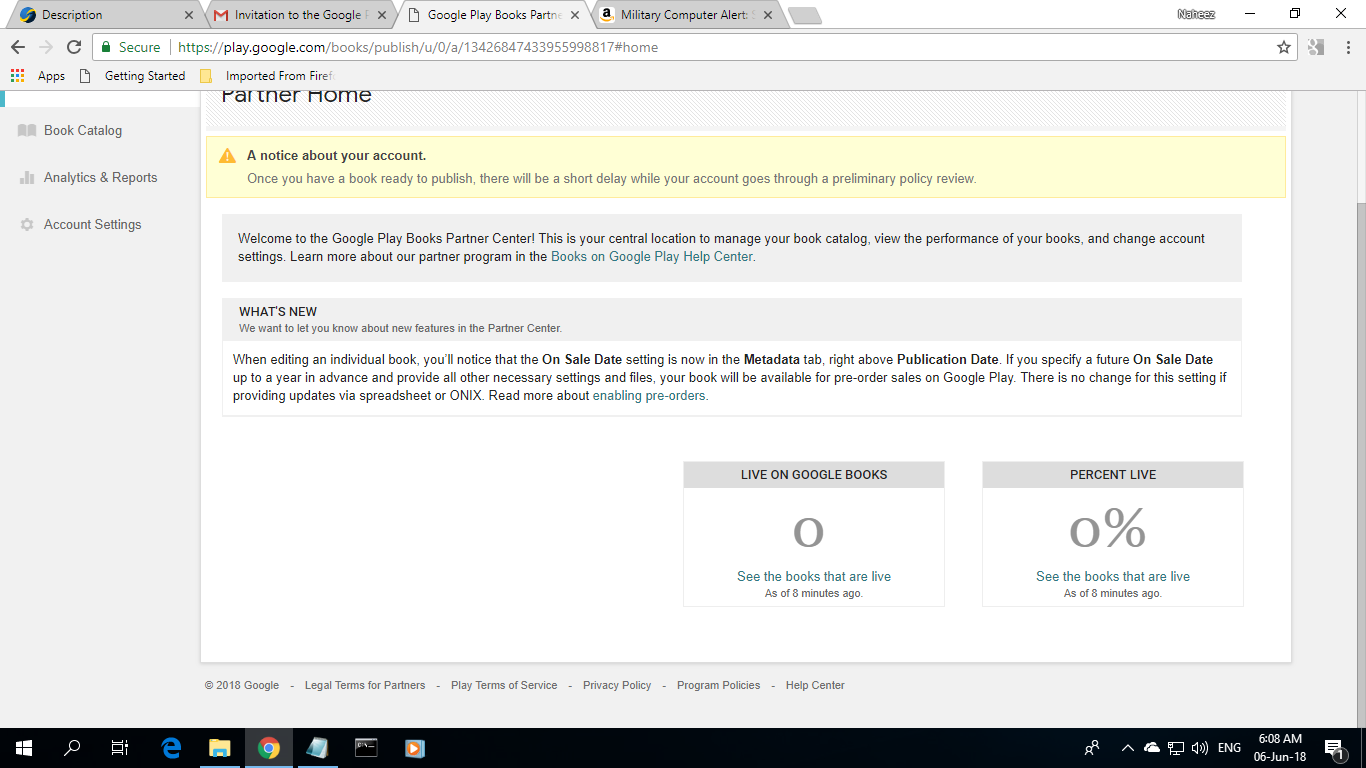Click the Secure padlock site info
Image resolution: width=1366 pixels, height=768 pixels.
pos(131,47)
